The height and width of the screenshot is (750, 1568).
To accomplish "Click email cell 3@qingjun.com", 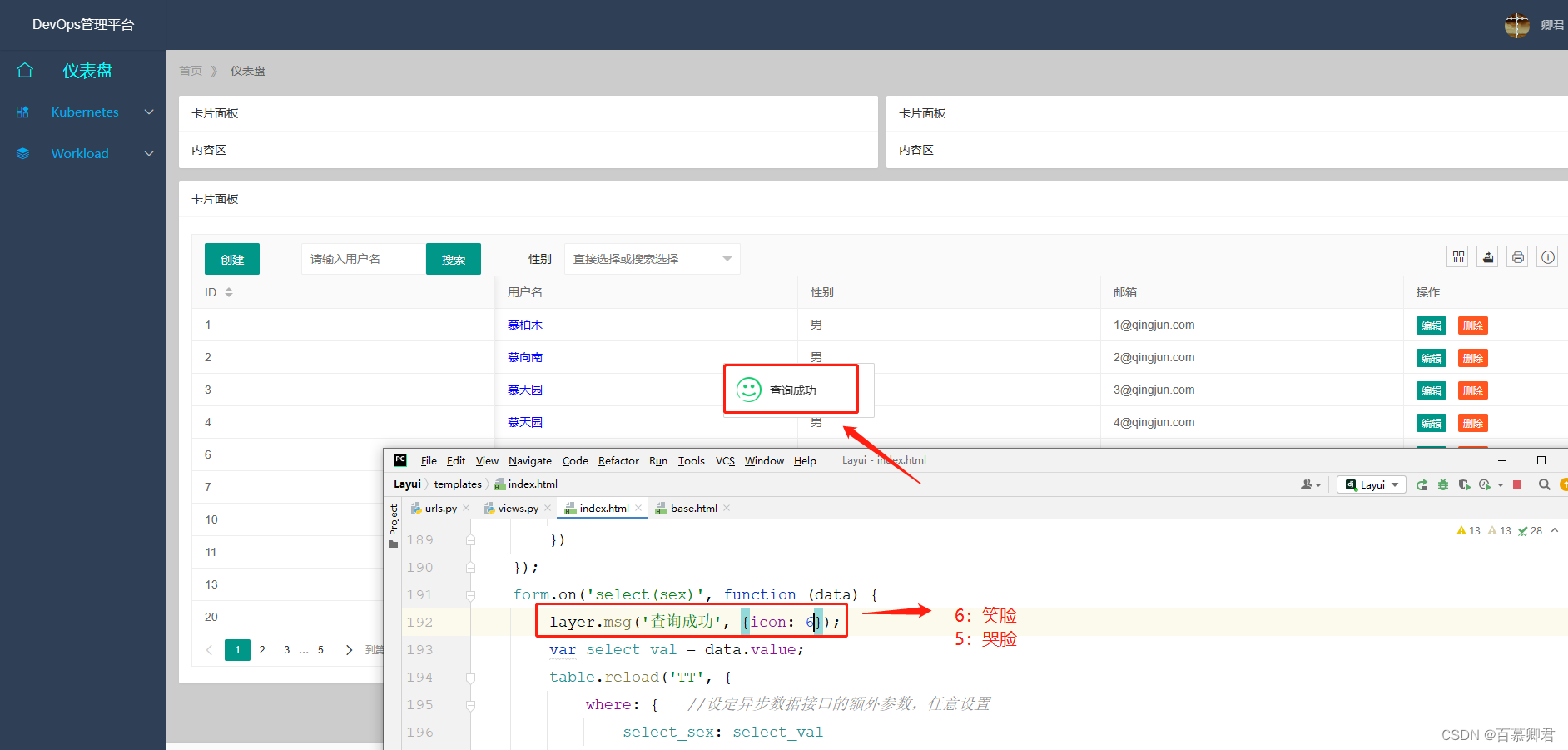I will coord(1154,390).
